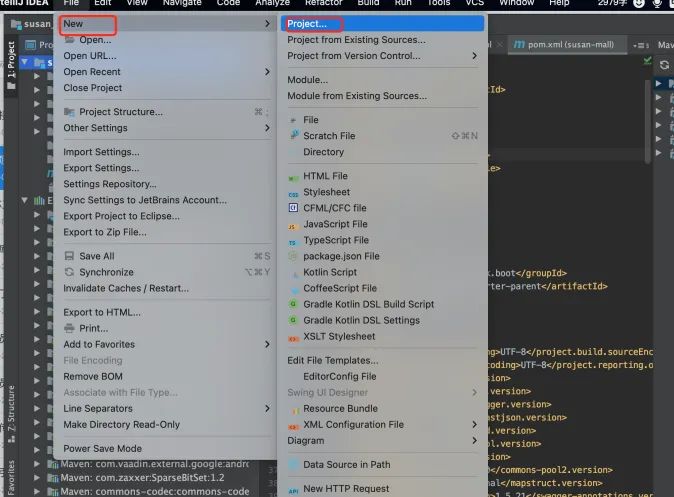Click the Data Source in Path icon
This screenshot has height=497, width=674.
coord(293,465)
